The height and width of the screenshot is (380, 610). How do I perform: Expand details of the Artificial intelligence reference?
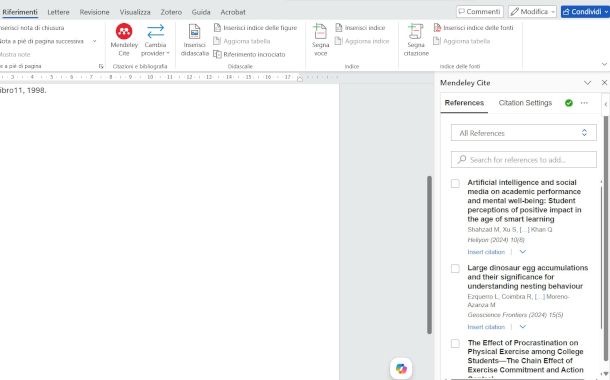tap(523, 252)
